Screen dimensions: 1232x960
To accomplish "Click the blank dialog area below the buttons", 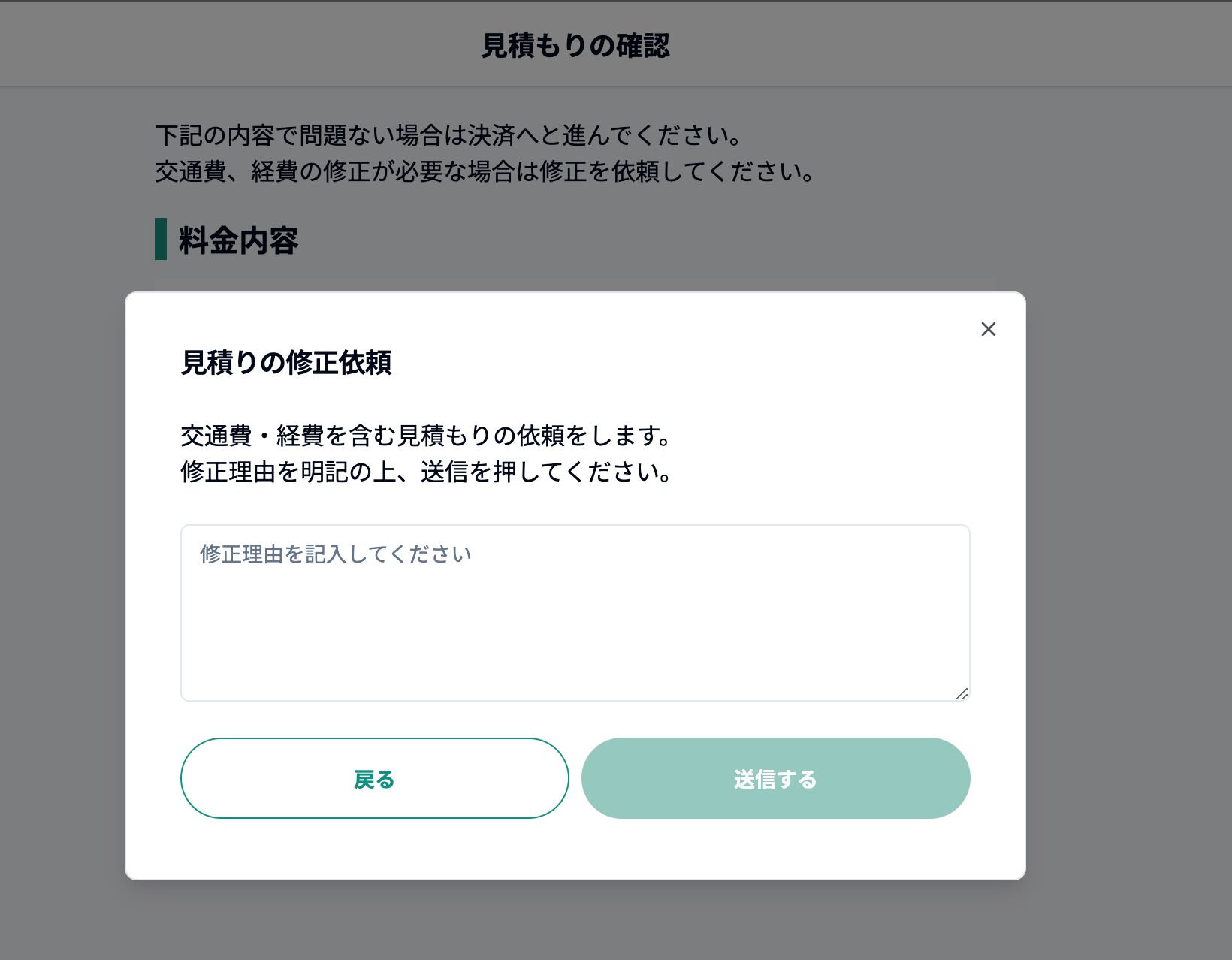I will click(x=575, y=849).
